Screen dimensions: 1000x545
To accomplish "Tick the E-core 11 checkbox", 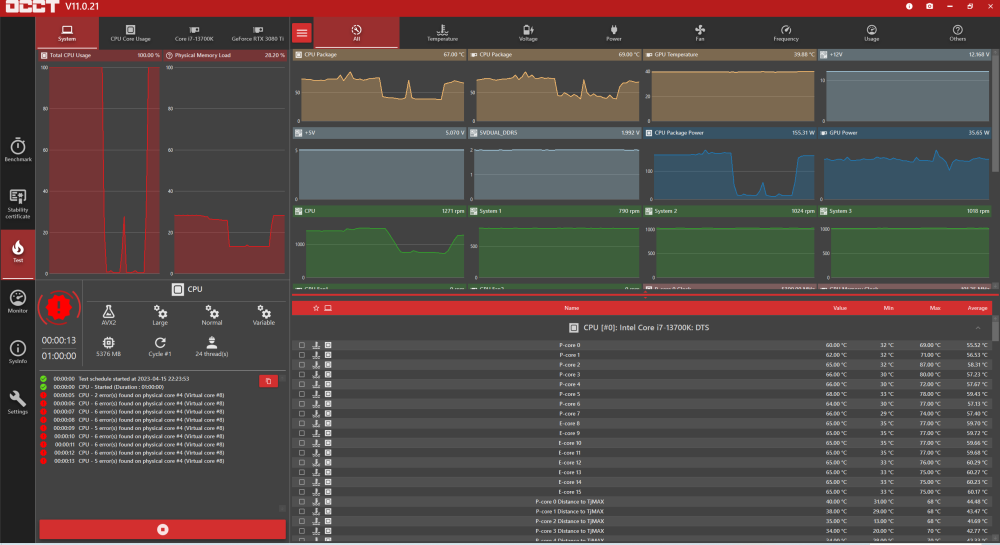I will [302, 453].
